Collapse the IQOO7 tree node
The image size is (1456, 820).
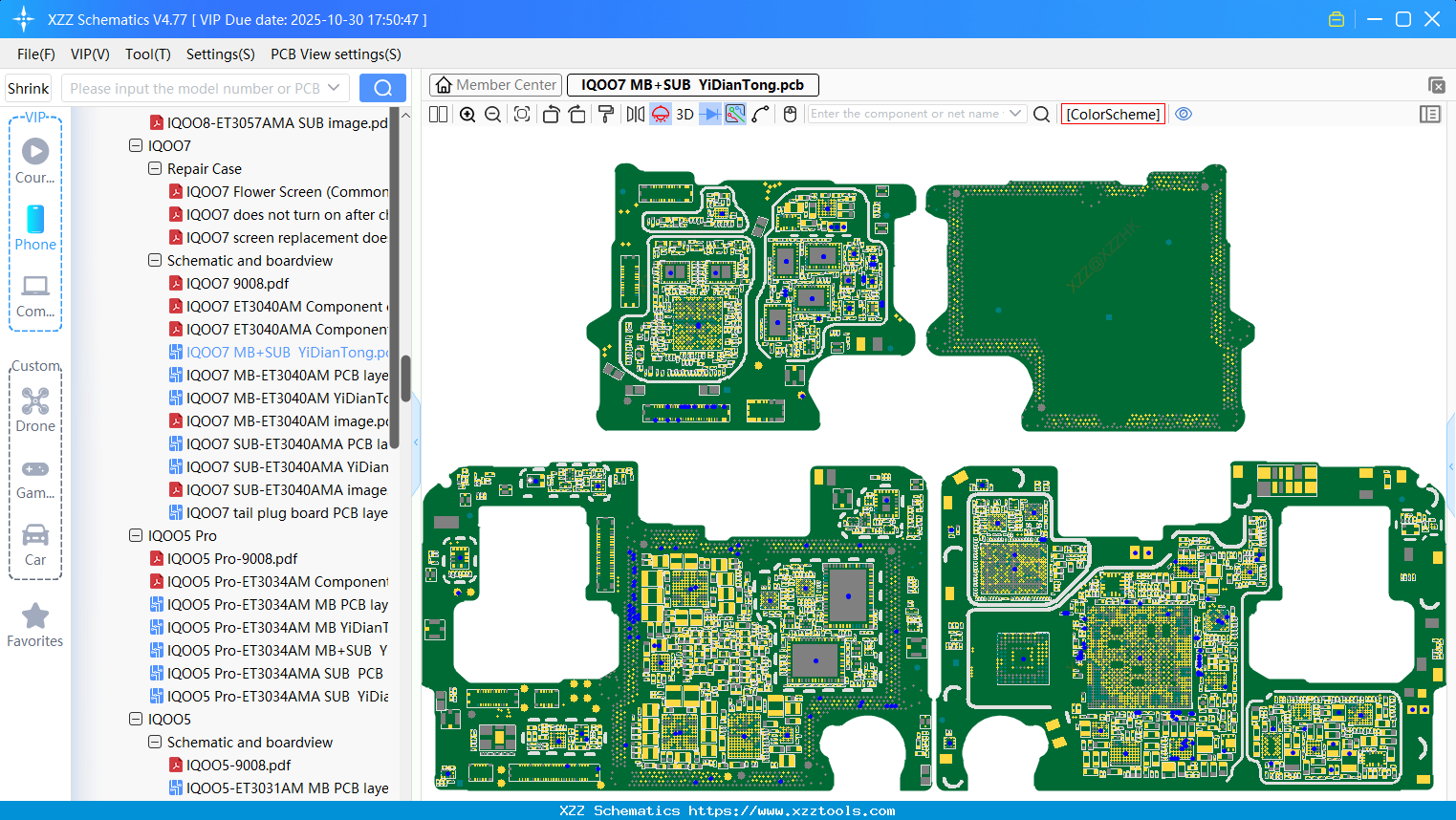point(136,146)
